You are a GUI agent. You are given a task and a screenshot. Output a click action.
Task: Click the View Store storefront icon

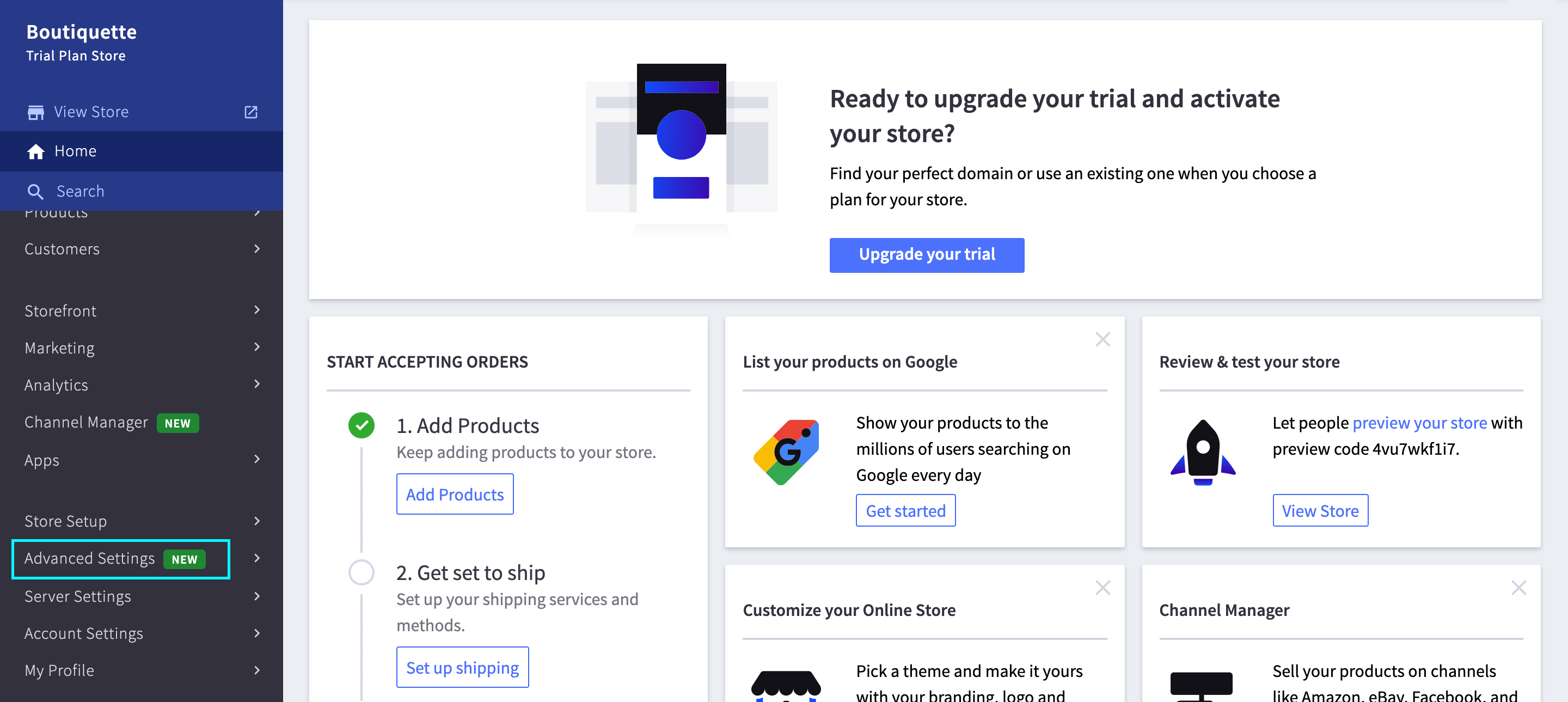pyautogui.click(x=36, y=112)
